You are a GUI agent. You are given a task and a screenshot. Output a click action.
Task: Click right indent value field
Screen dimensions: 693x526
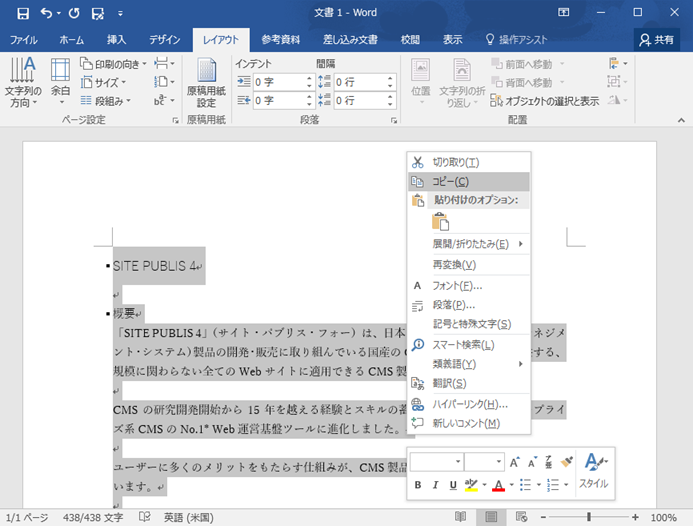(278, 101)
